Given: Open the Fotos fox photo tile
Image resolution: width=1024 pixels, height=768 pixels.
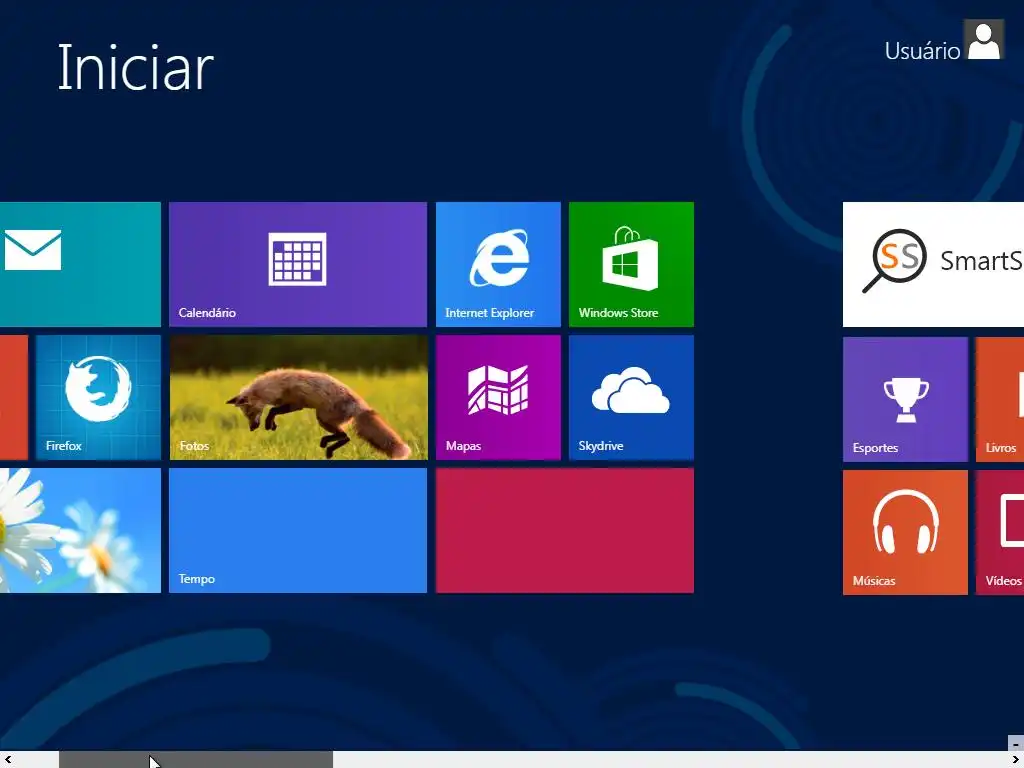Looking at the screenshot, I should coord(298,398).
